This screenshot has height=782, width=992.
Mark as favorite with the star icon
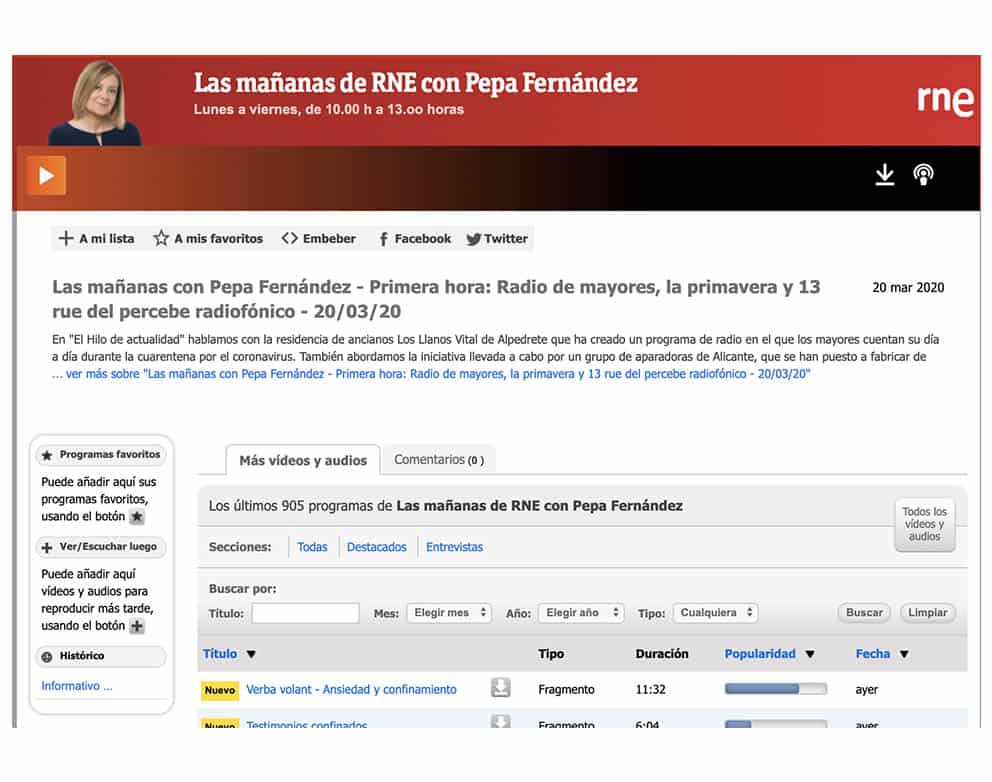[208, 239]
